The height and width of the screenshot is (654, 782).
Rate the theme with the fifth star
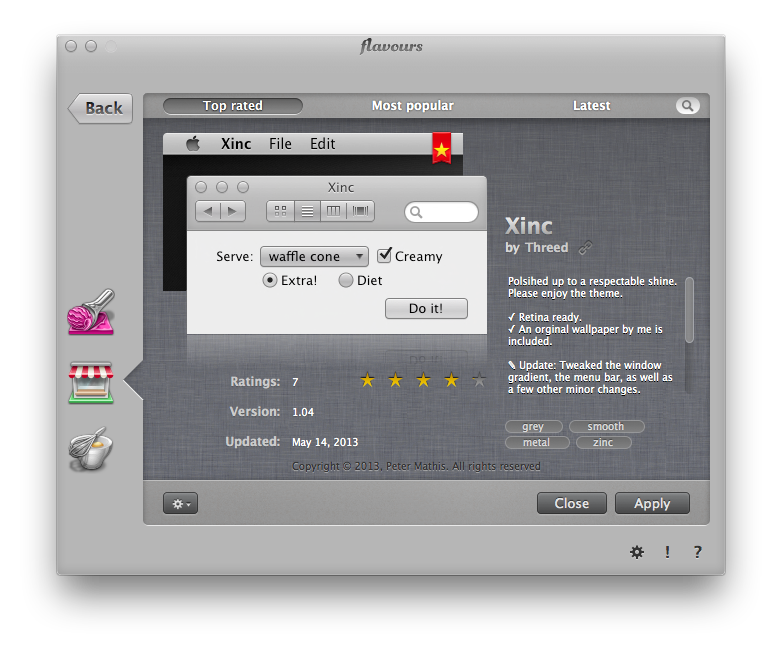click(x=479, y=380)
